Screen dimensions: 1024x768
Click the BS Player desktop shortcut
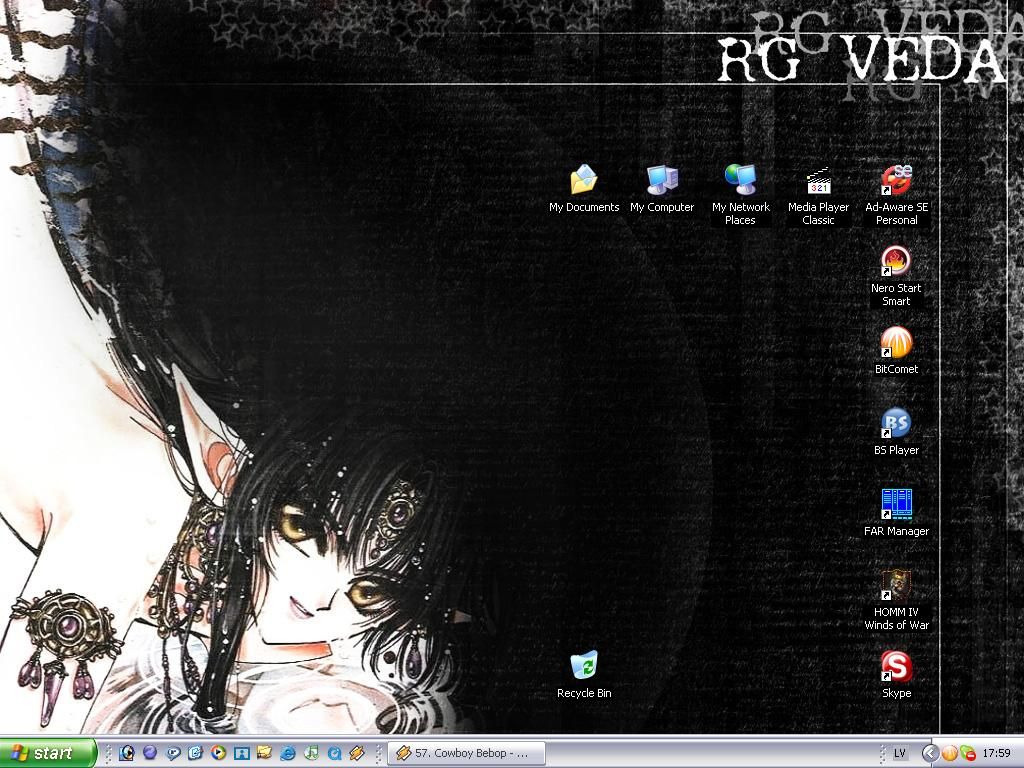(896, 432)
